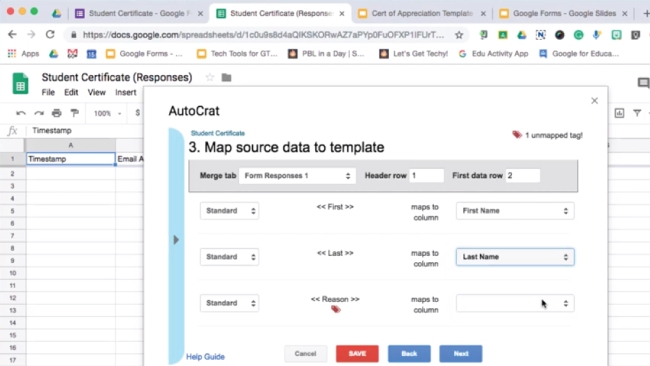
Task: Click the First data row input field
Action: pos(523,176)
